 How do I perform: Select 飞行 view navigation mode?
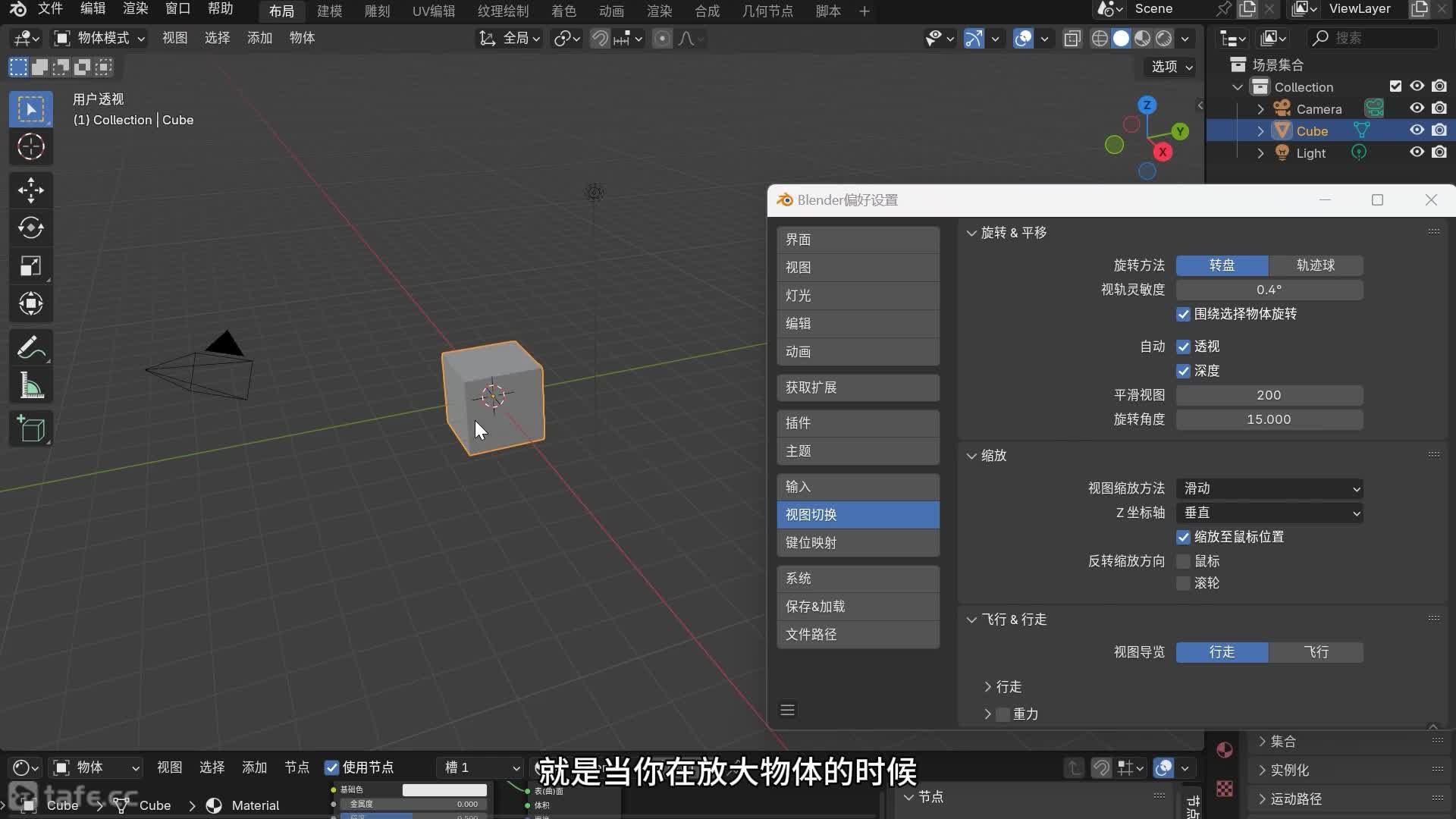[1316, 652]
